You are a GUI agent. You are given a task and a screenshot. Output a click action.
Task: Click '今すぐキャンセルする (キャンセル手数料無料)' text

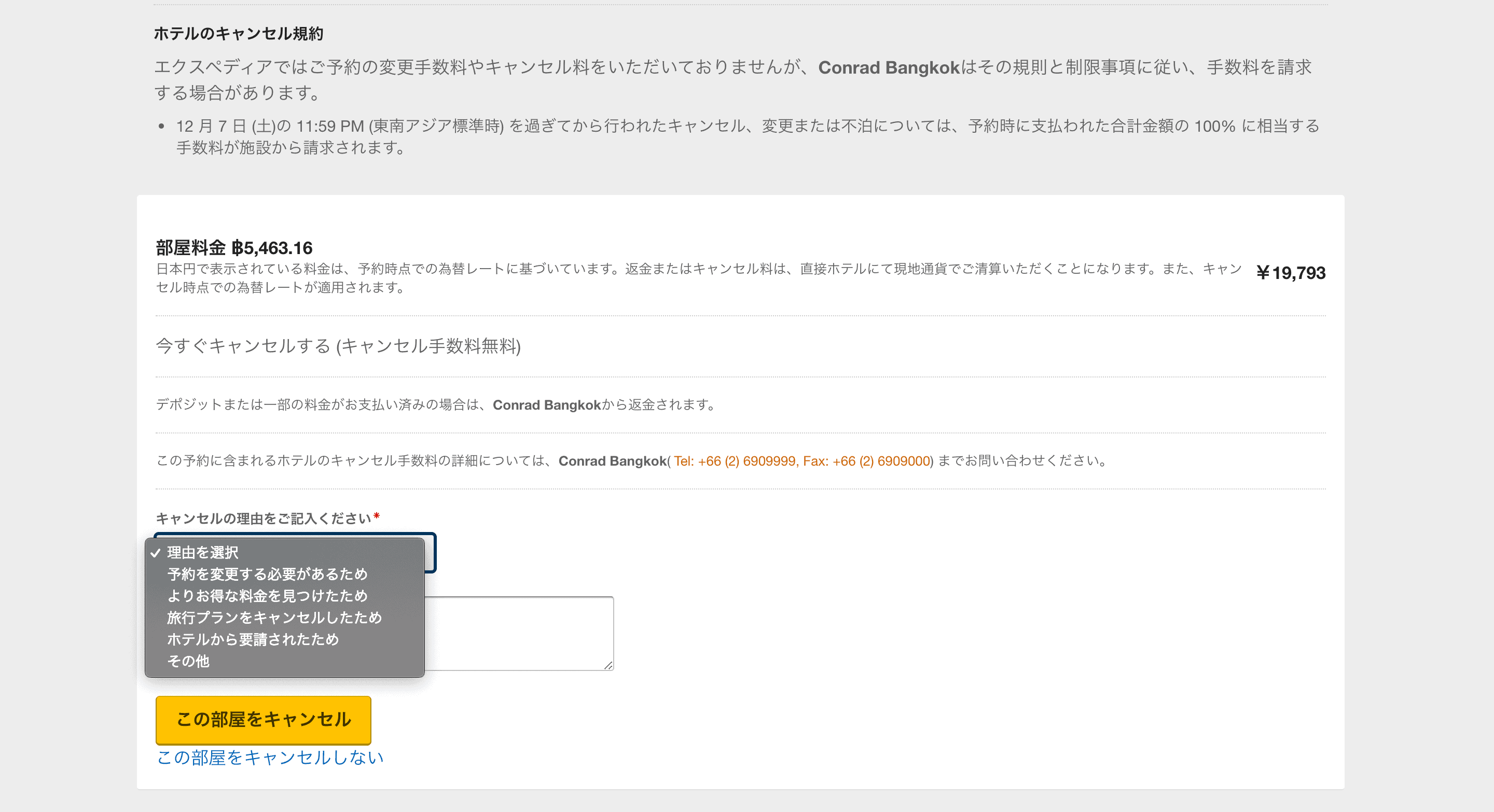338,346
